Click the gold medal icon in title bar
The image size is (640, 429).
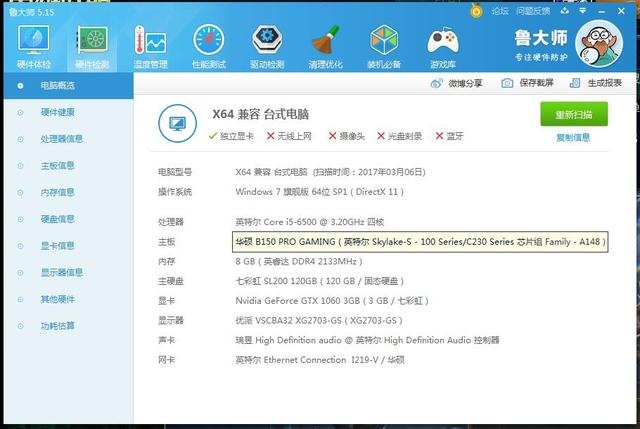coord(476,11)
